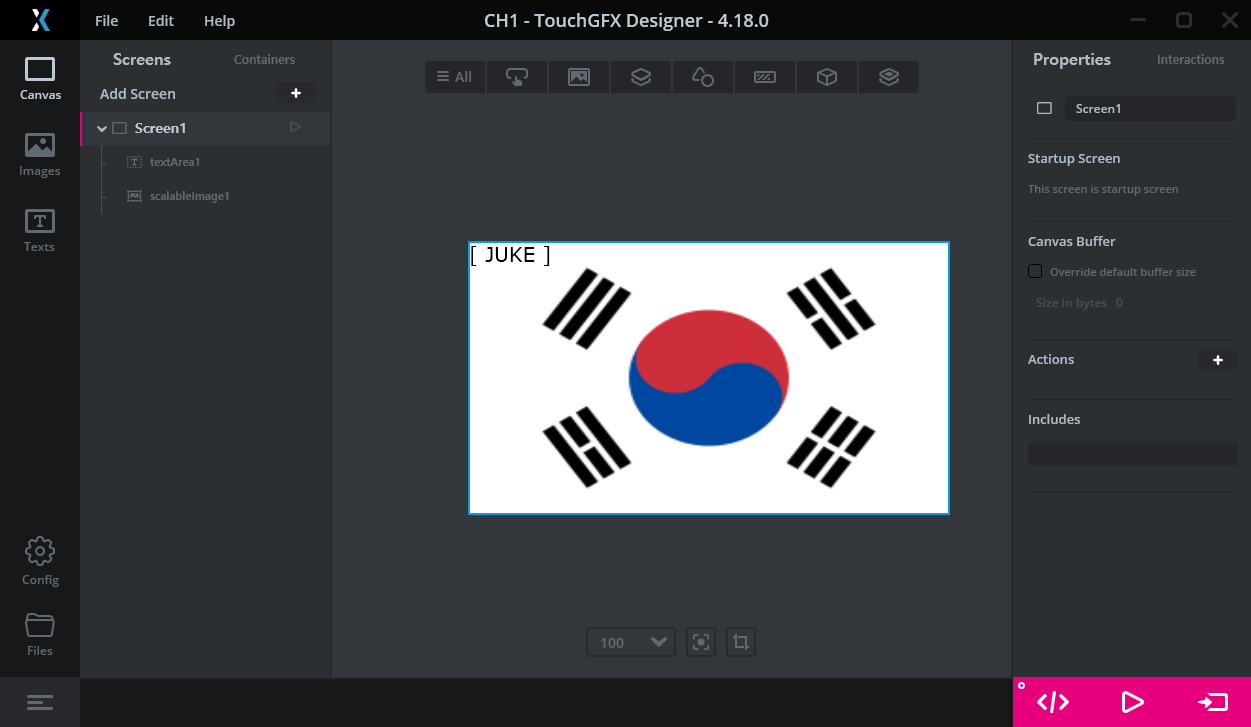Open Buttons widget category
Screen dimensions: 1251x727
(517, 77)
